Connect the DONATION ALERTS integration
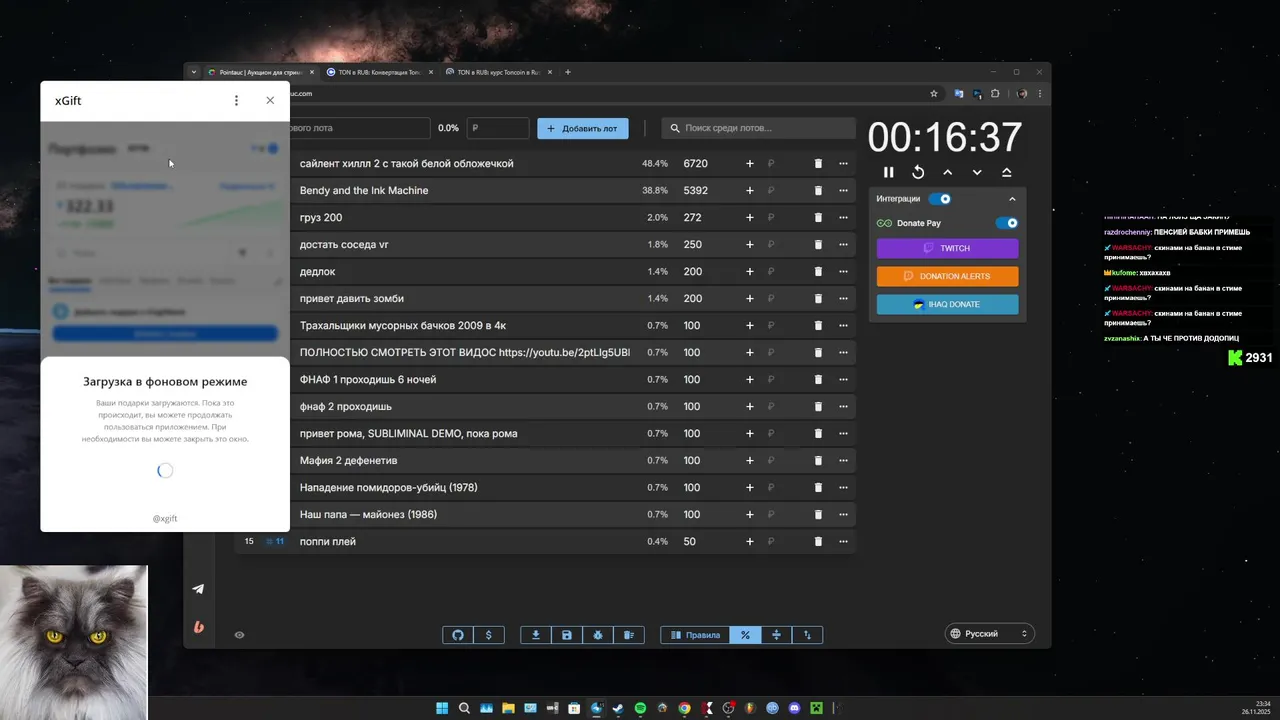 (947, 276)
